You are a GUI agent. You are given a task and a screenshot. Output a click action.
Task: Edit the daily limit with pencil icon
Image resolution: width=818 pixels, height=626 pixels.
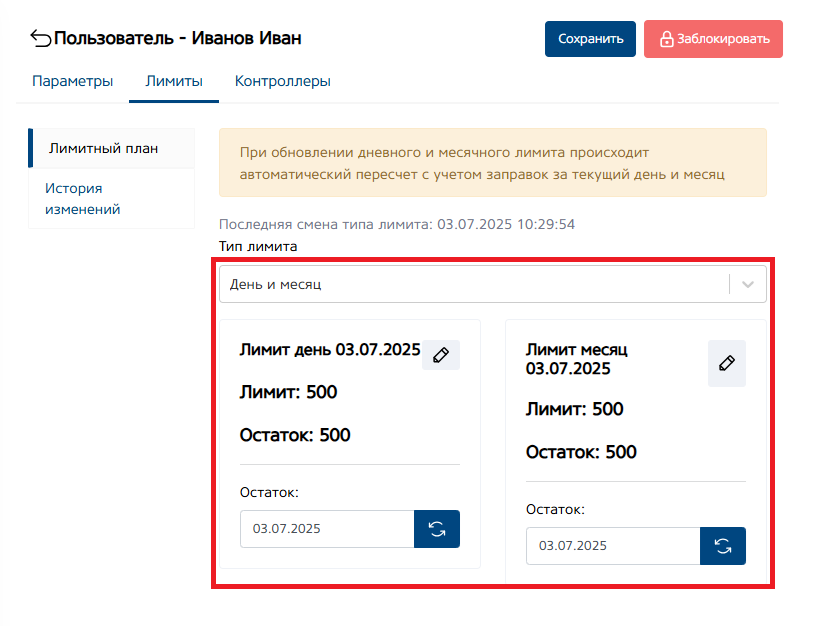[440, 355]
